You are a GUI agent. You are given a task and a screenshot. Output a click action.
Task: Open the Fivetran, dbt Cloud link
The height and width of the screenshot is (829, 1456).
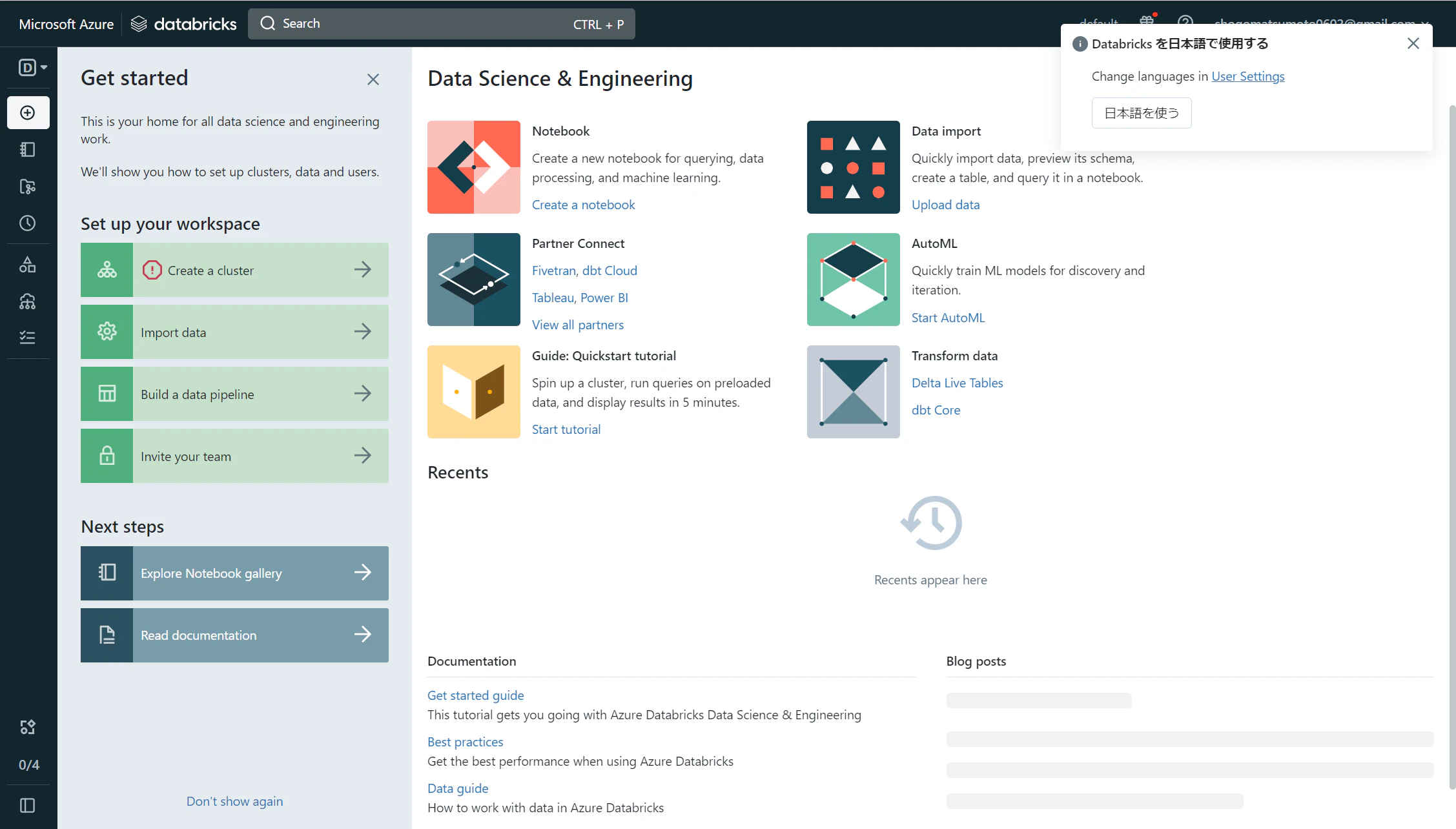(x=584, y=271)
